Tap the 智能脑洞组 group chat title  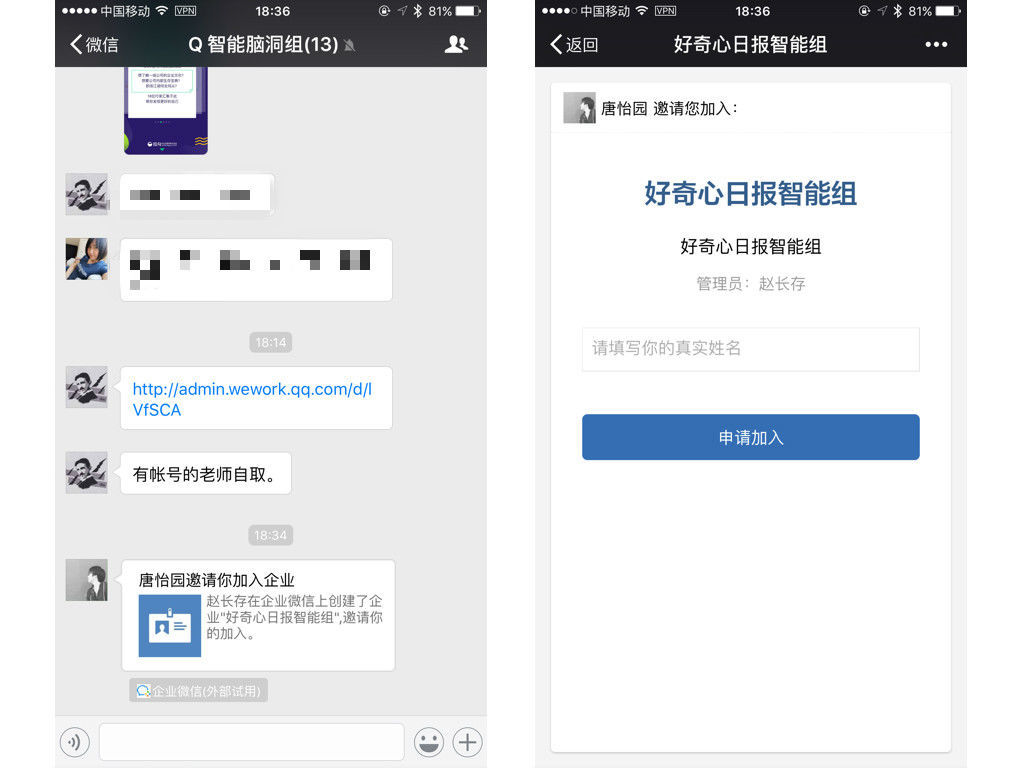(x=264, y=44)
